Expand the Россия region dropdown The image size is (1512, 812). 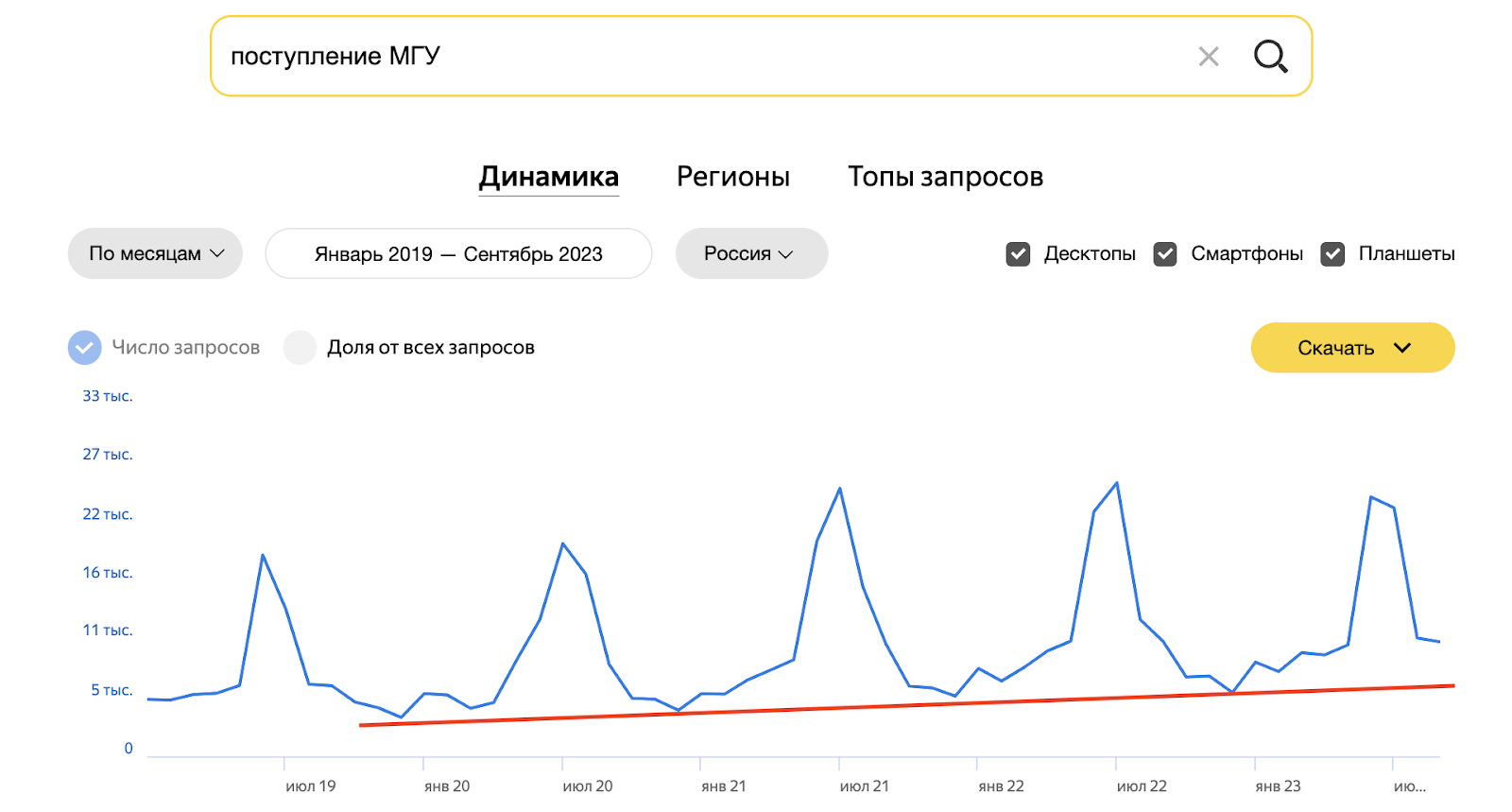751,253
